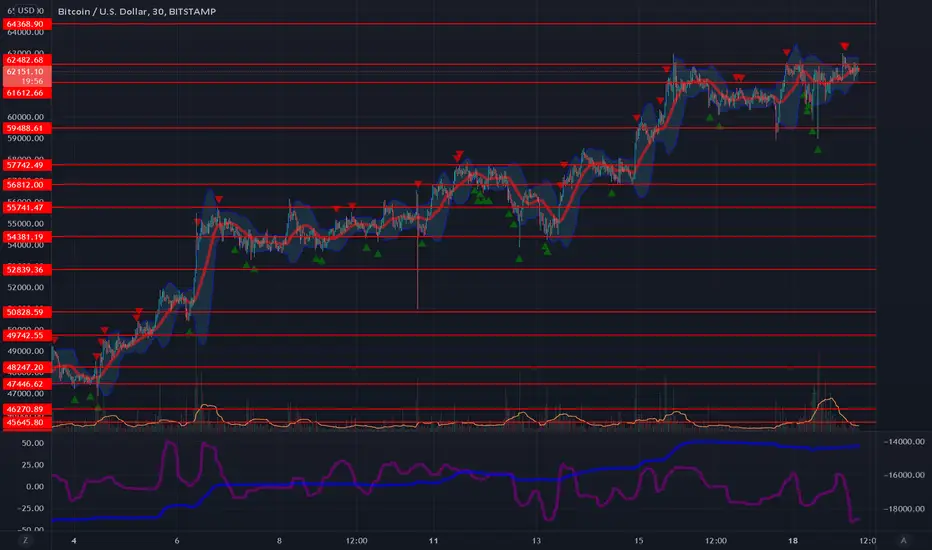Click the -14000.00 right scale value

(904, 442)
